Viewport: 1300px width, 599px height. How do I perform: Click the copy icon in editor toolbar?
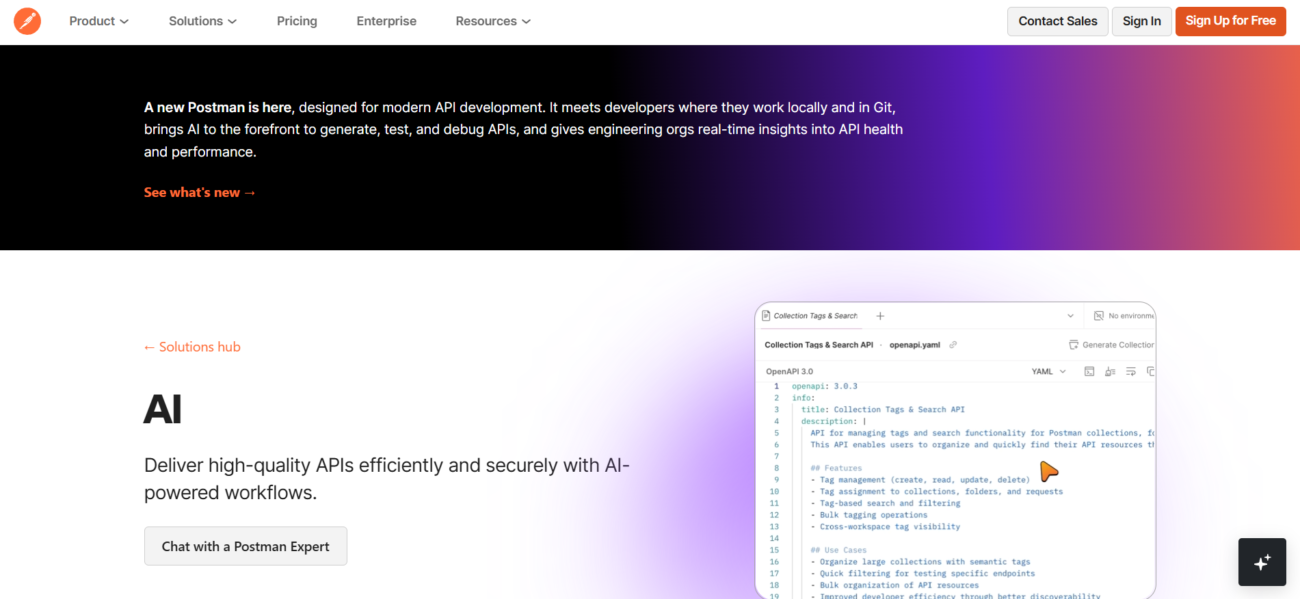tap(1150, 372)
